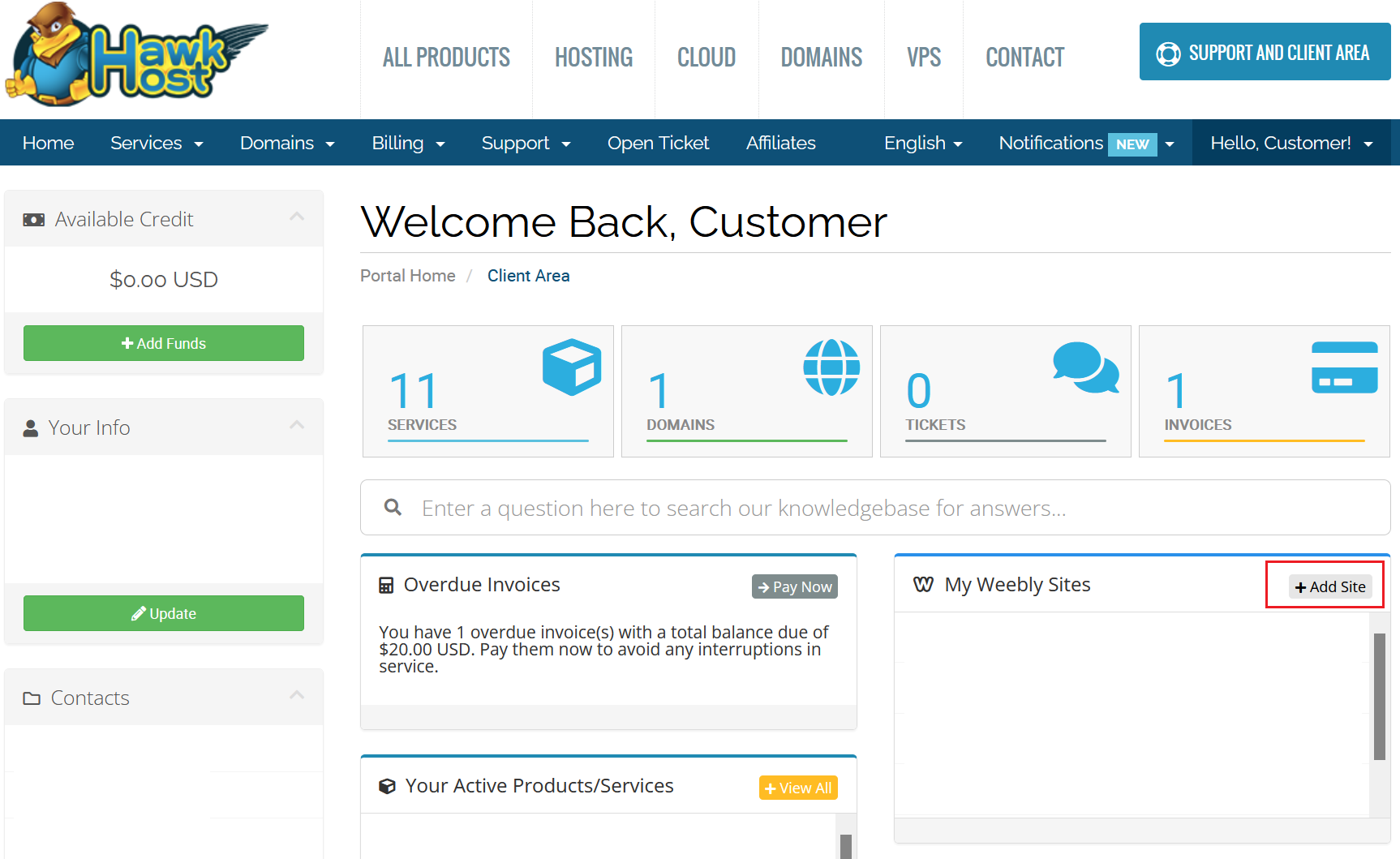
Task: Click the Weebly W icon
Action: click(x=923, y=584)
